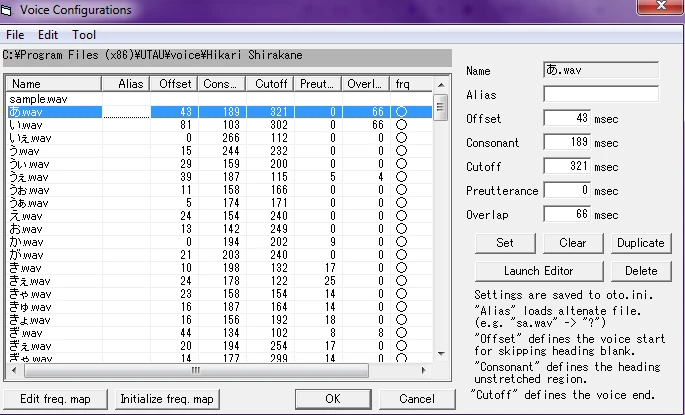685x415 pixels.
Task: Select the が.wav row
Action: click(220, 255)
